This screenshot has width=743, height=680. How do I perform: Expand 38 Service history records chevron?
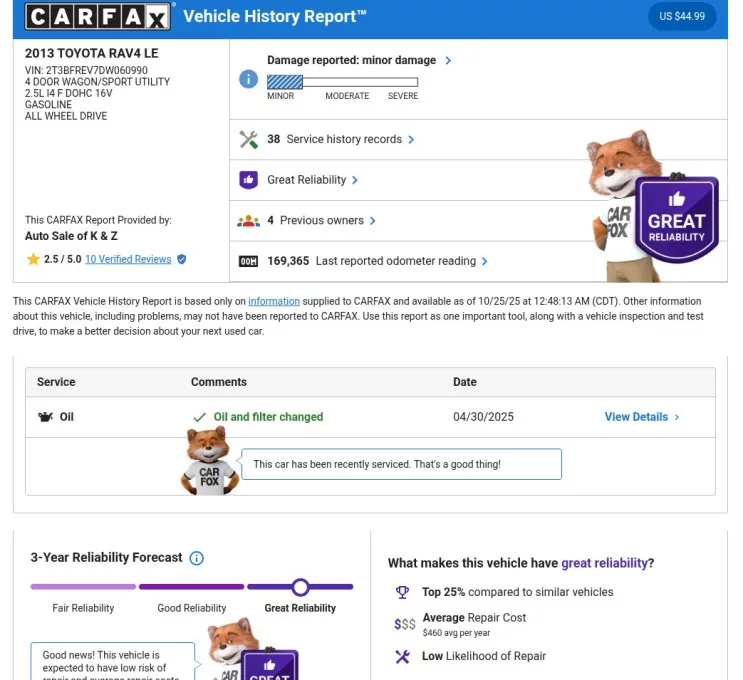click(411, 140)
